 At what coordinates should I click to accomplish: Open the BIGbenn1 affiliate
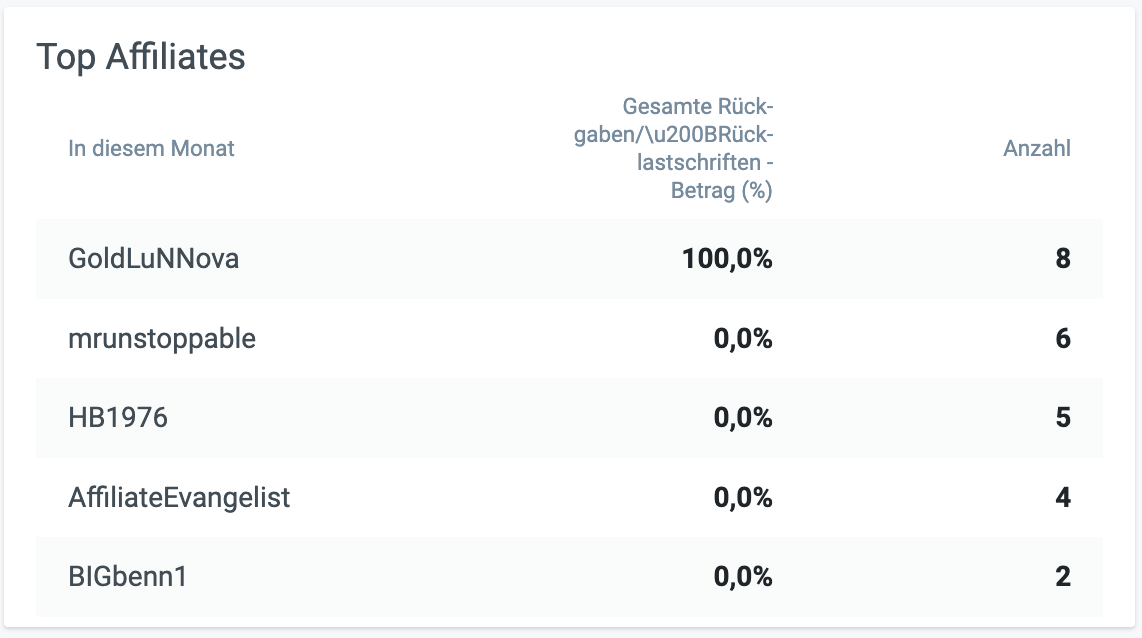click(128, 577)
